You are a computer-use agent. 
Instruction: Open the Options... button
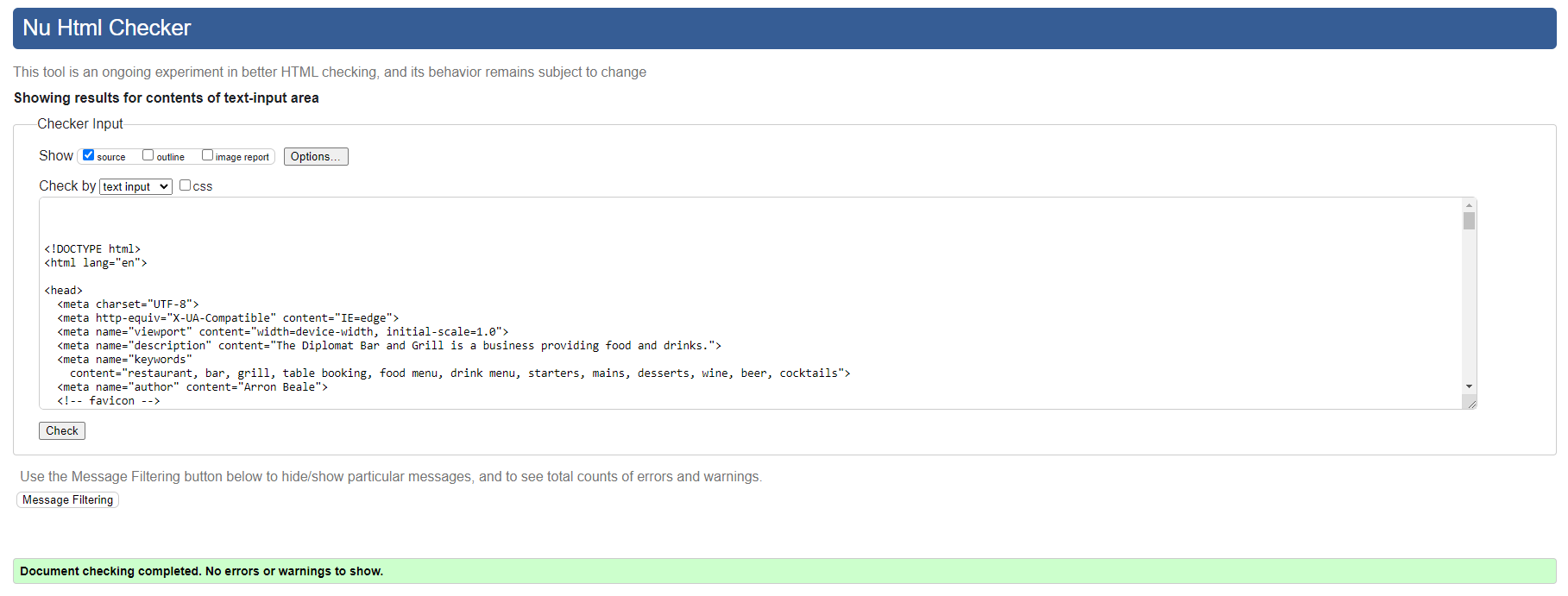[x=316, y=156]
